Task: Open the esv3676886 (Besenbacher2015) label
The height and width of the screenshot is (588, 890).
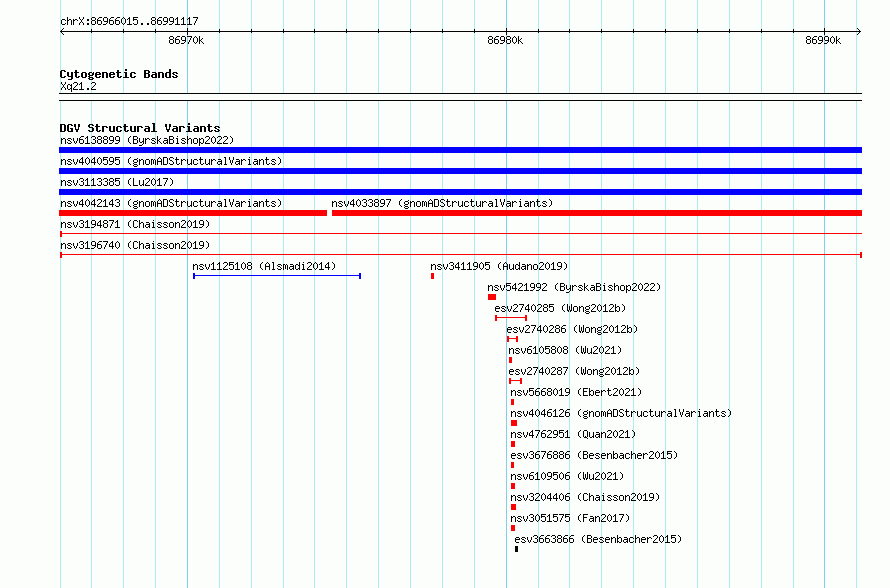Action: [594, 455]
